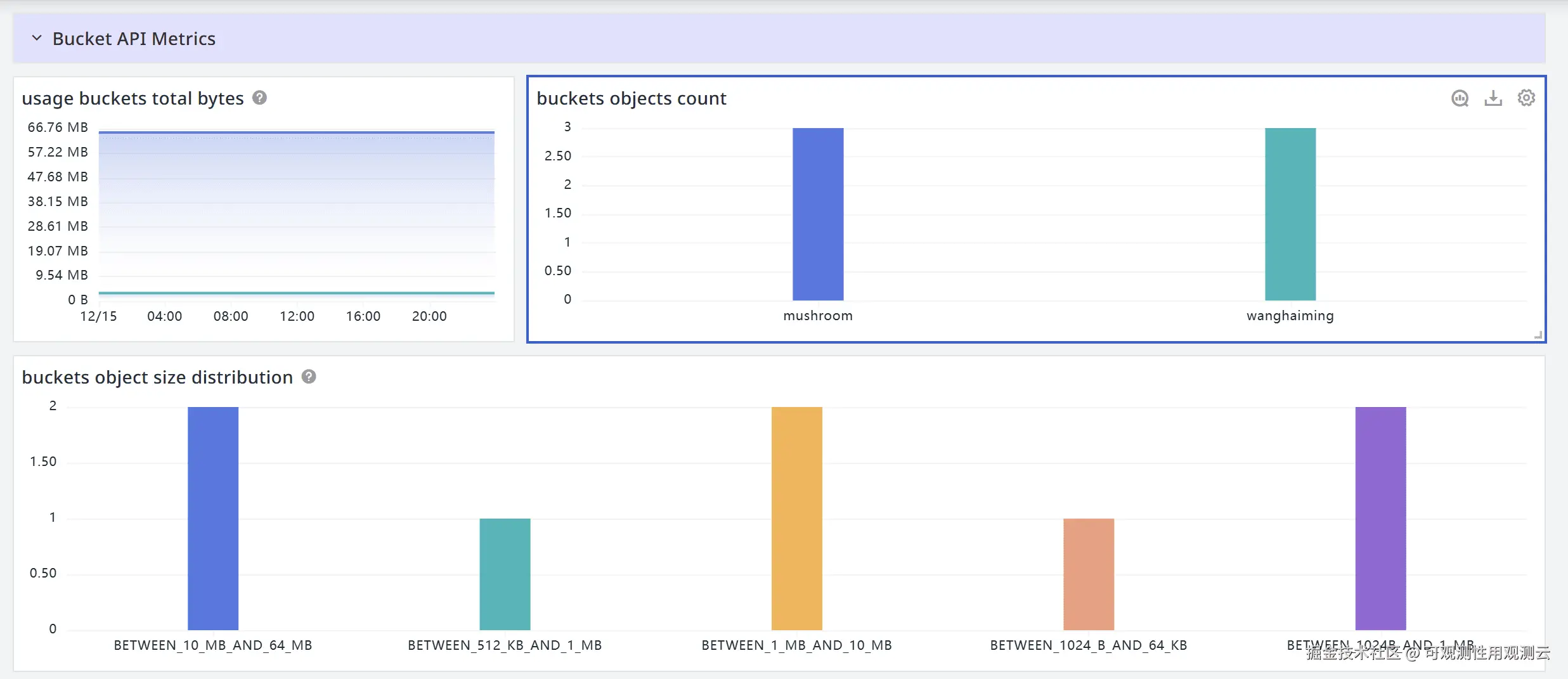This screenshot has height=679, width=1568.
Task: Click the teal line in usage bytes chart
Action: coord(296,293)
